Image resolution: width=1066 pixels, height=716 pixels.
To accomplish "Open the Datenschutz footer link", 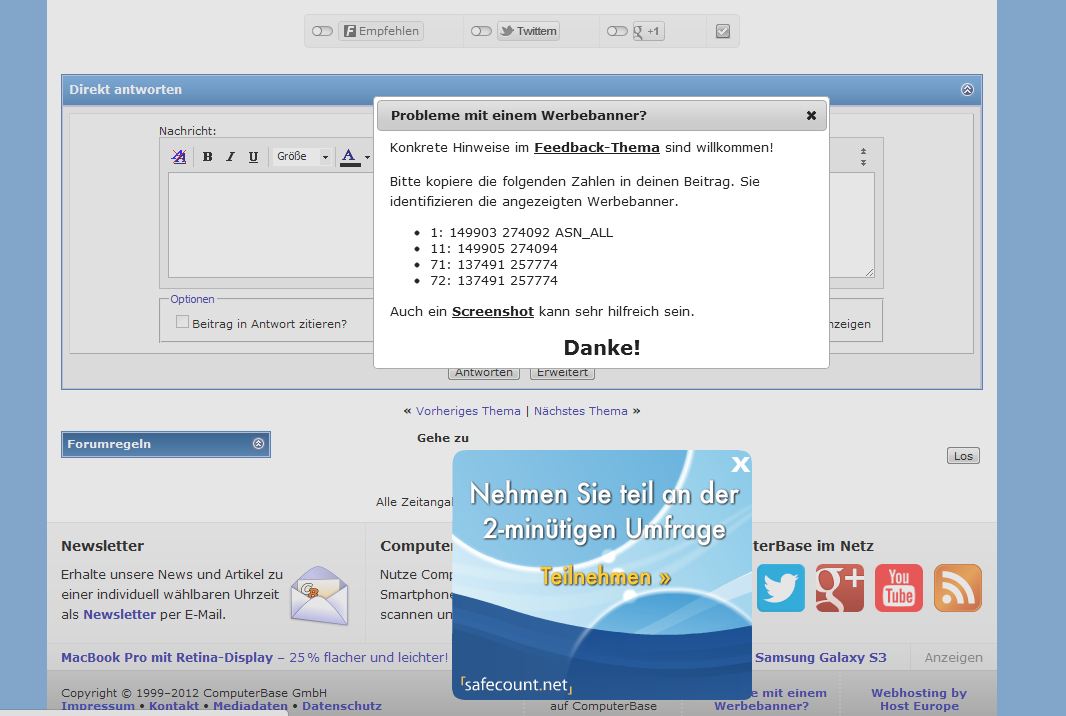I will click(342, 706).
